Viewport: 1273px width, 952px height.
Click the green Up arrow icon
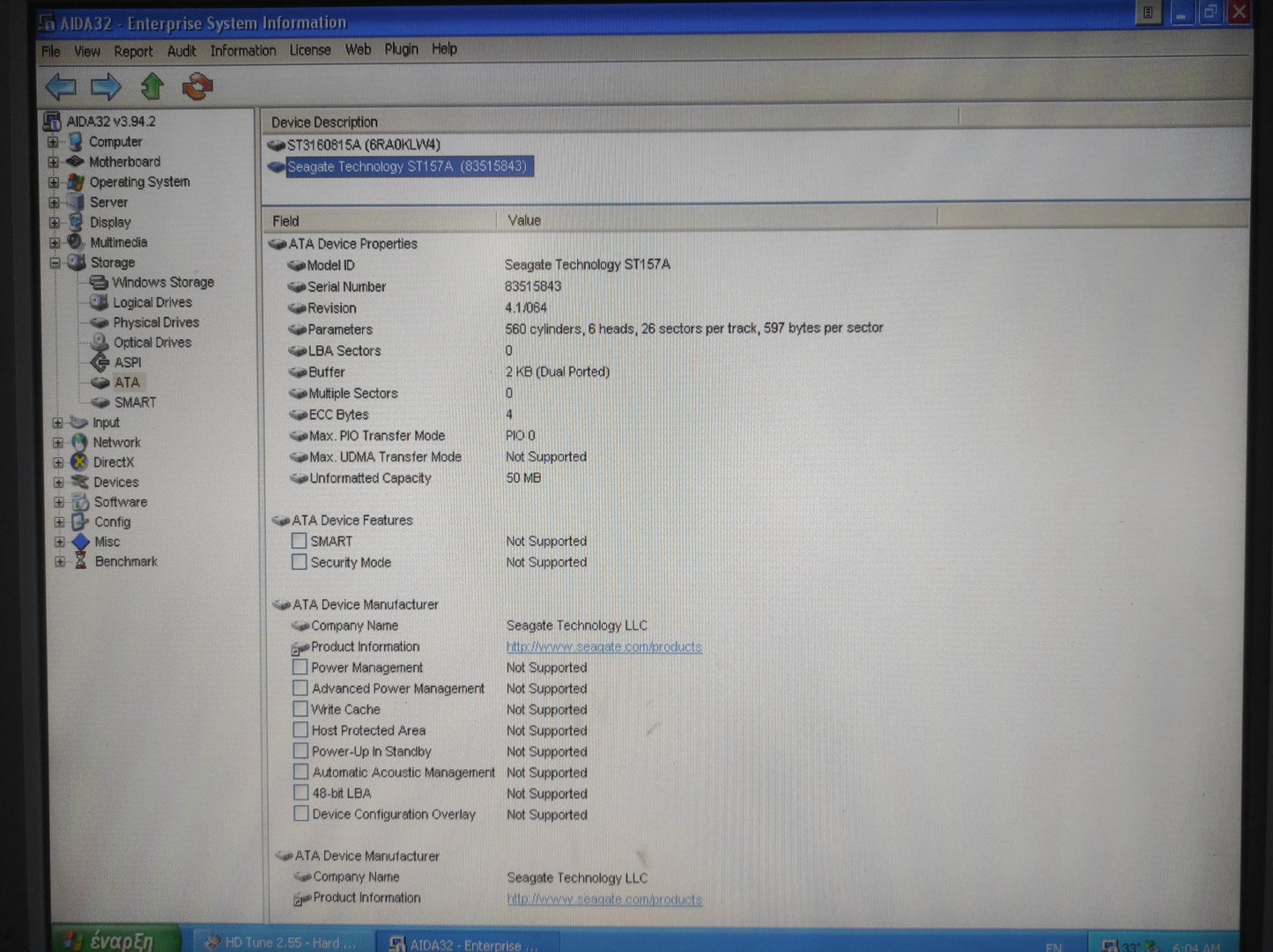pos(152,86)
